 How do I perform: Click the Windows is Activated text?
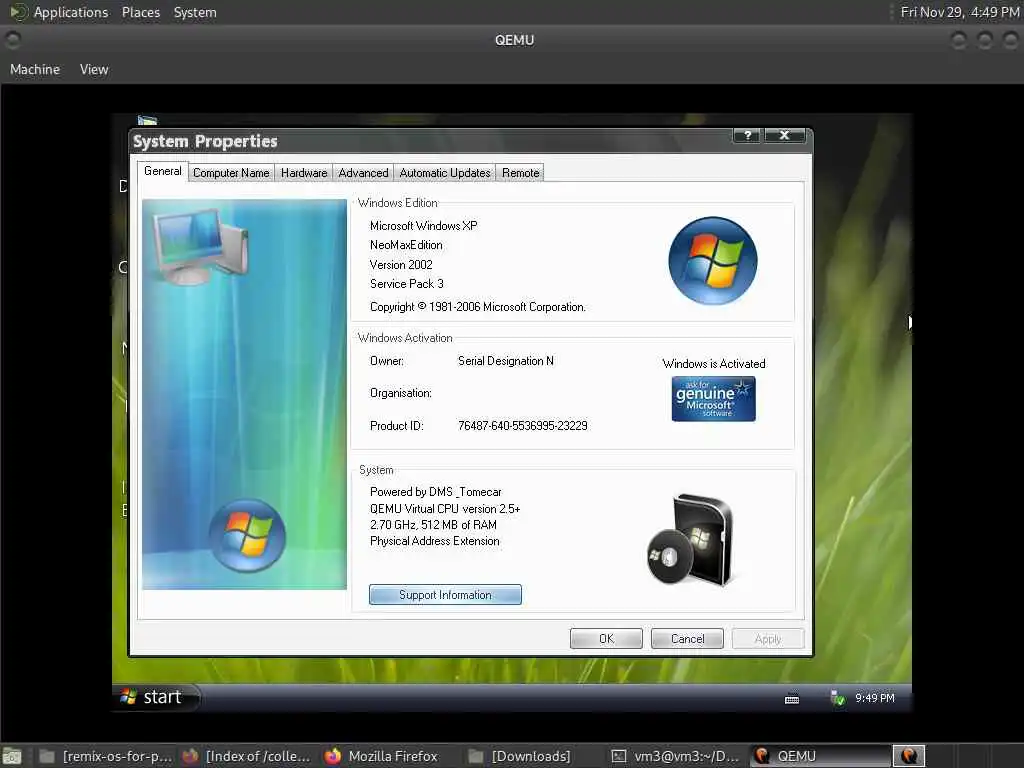tap(713, 364)
